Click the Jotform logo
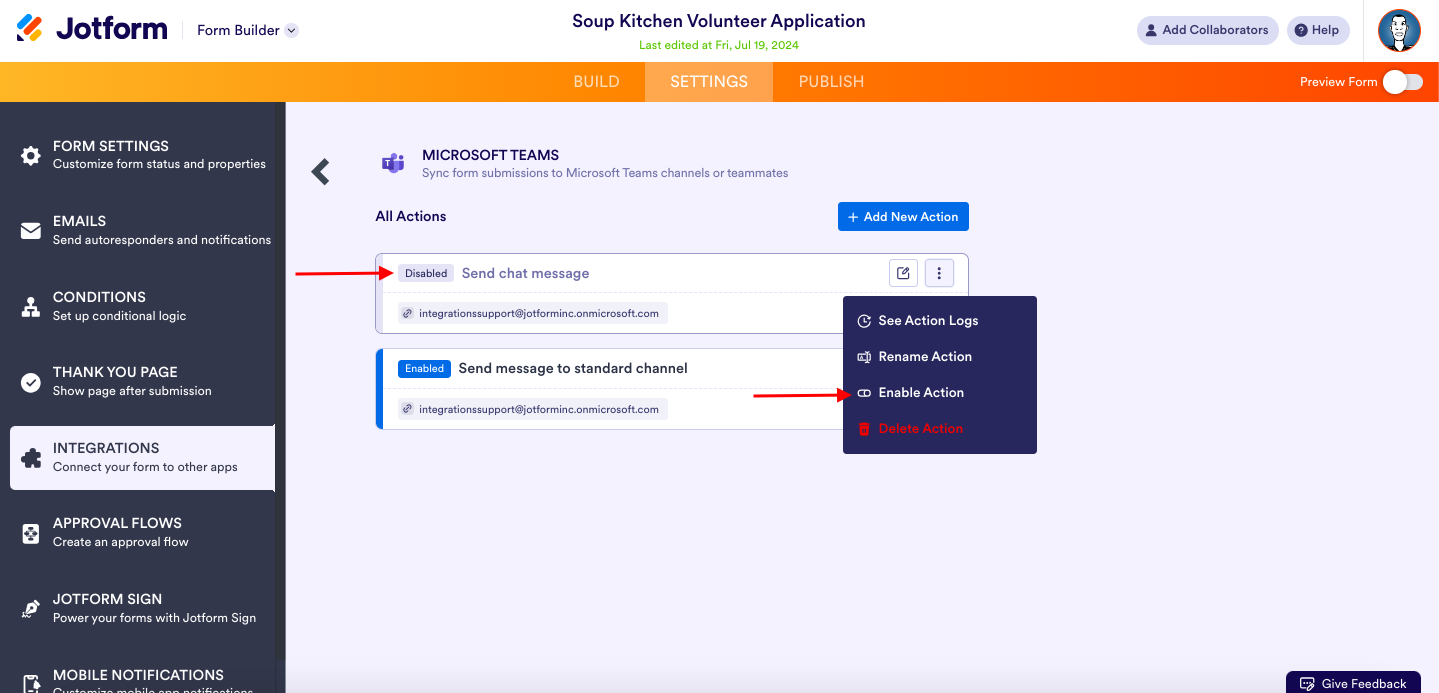 [92, 29]
